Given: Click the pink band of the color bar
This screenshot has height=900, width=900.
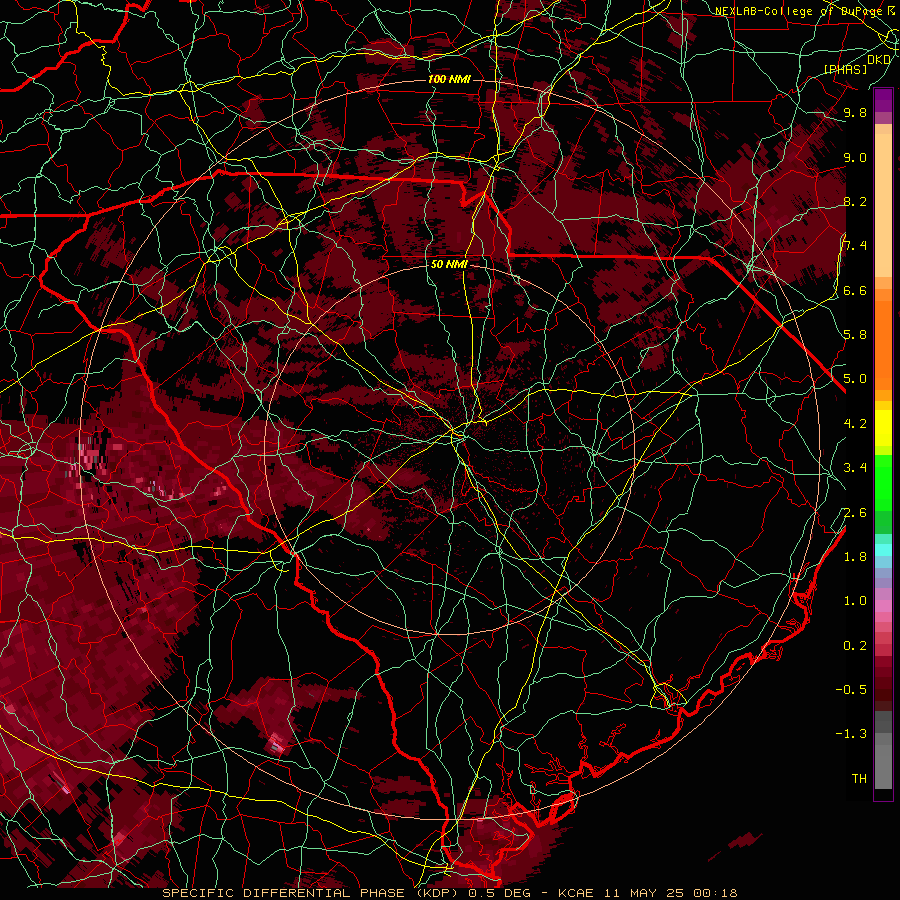Looking at the screenshot, I should (x=883, y=606).
